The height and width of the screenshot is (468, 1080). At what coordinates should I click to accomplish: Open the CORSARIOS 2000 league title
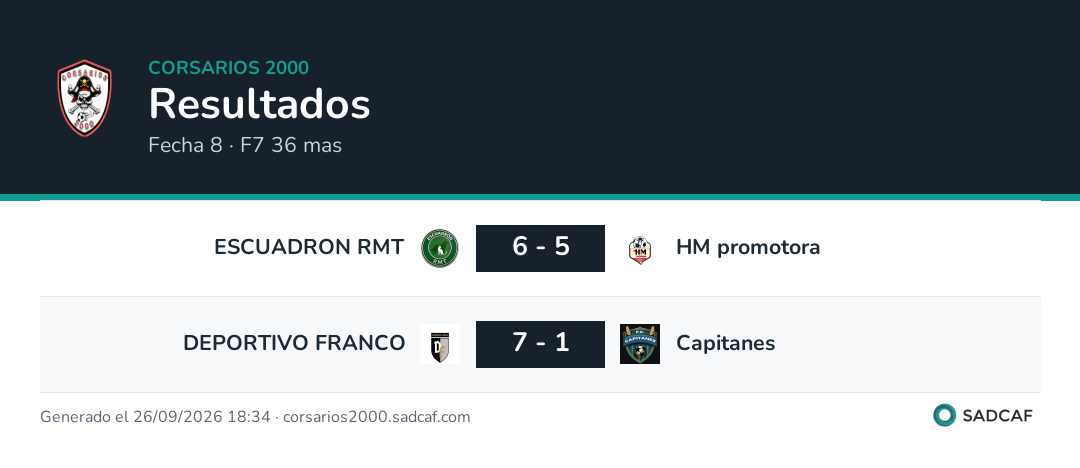pyautogui.click(x=229, y=68)
